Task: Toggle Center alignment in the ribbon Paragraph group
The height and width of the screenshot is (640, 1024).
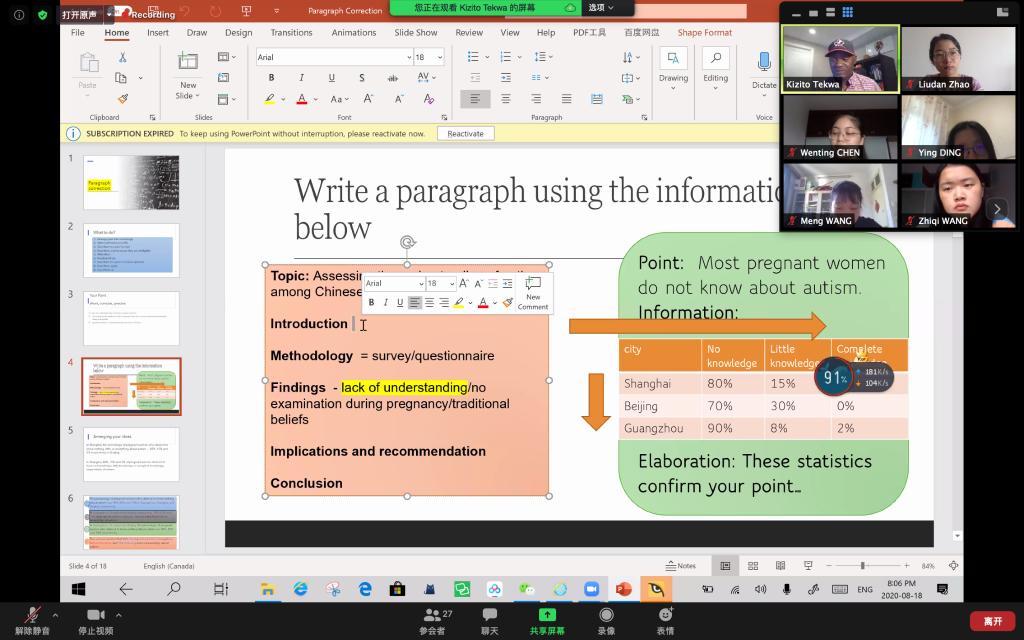Action: (505, 99)
